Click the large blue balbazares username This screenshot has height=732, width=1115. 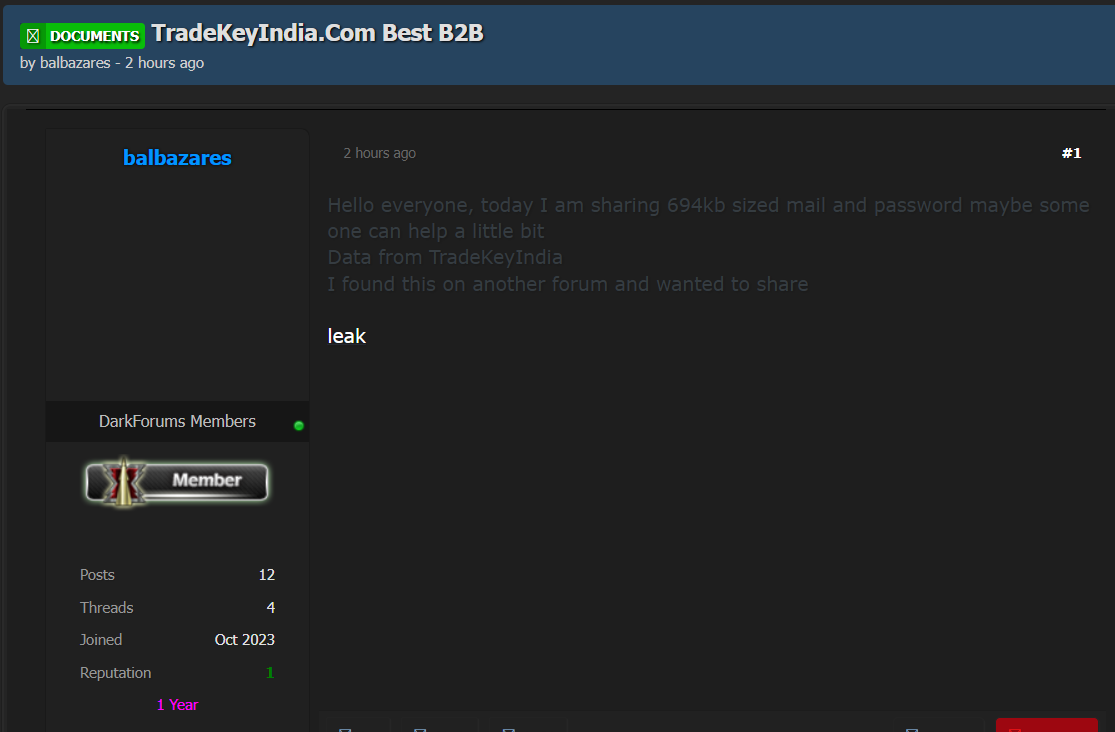[177, 157]
